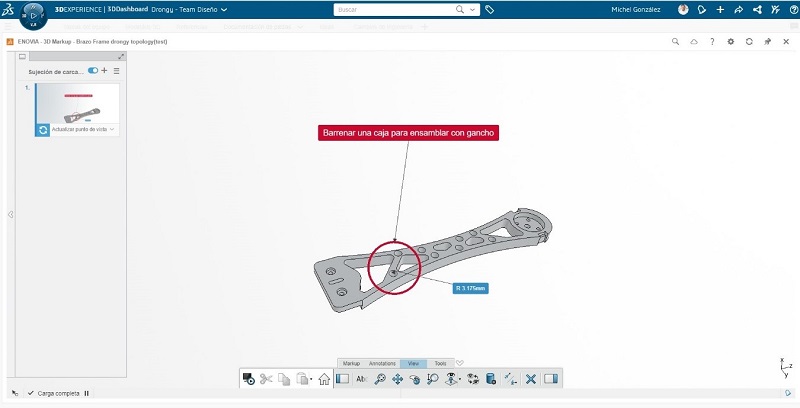Toggle the right side panel icon

coord(550,379)
